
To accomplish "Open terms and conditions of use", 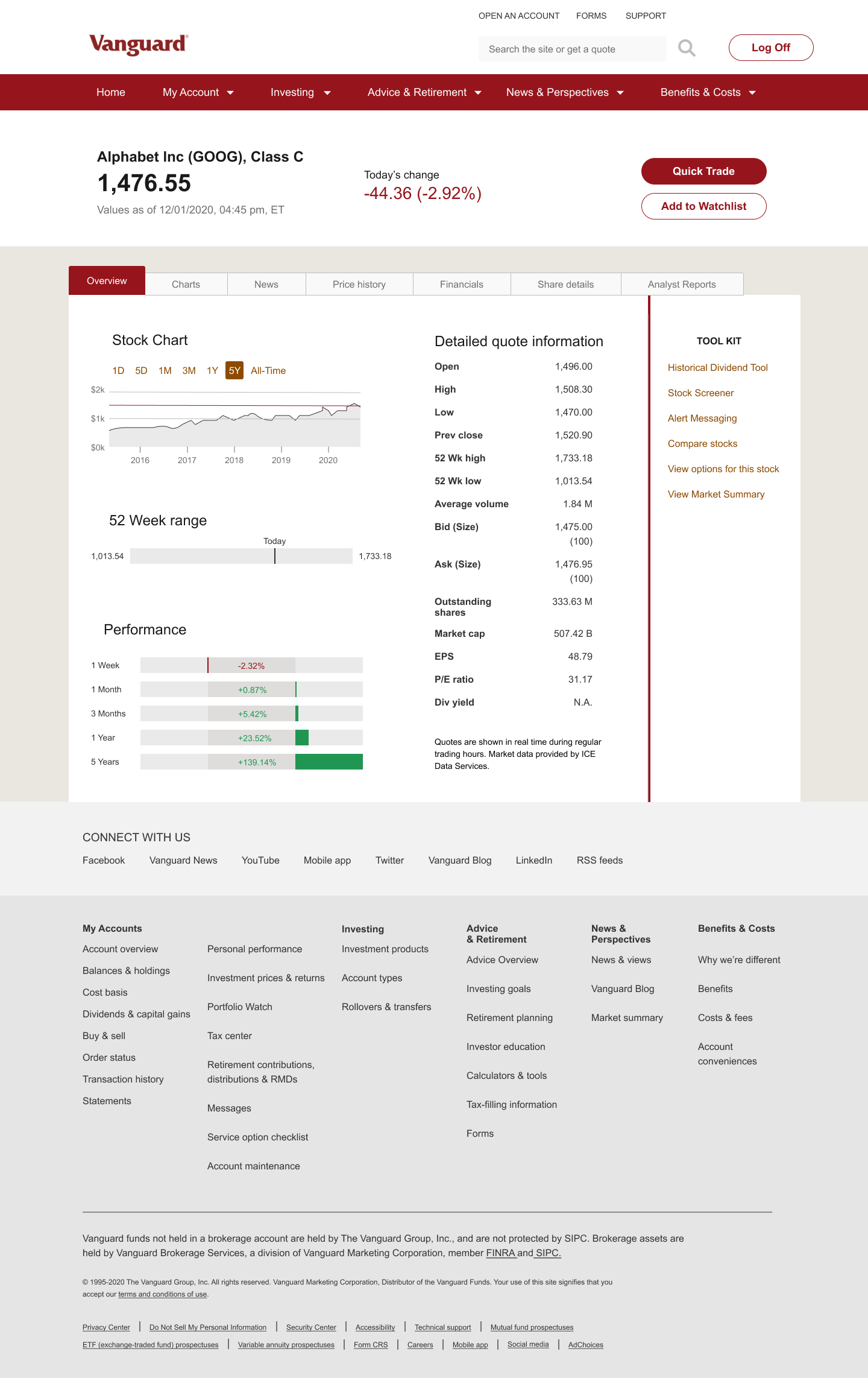I will pyautogui.click(x=163, y=1294).
